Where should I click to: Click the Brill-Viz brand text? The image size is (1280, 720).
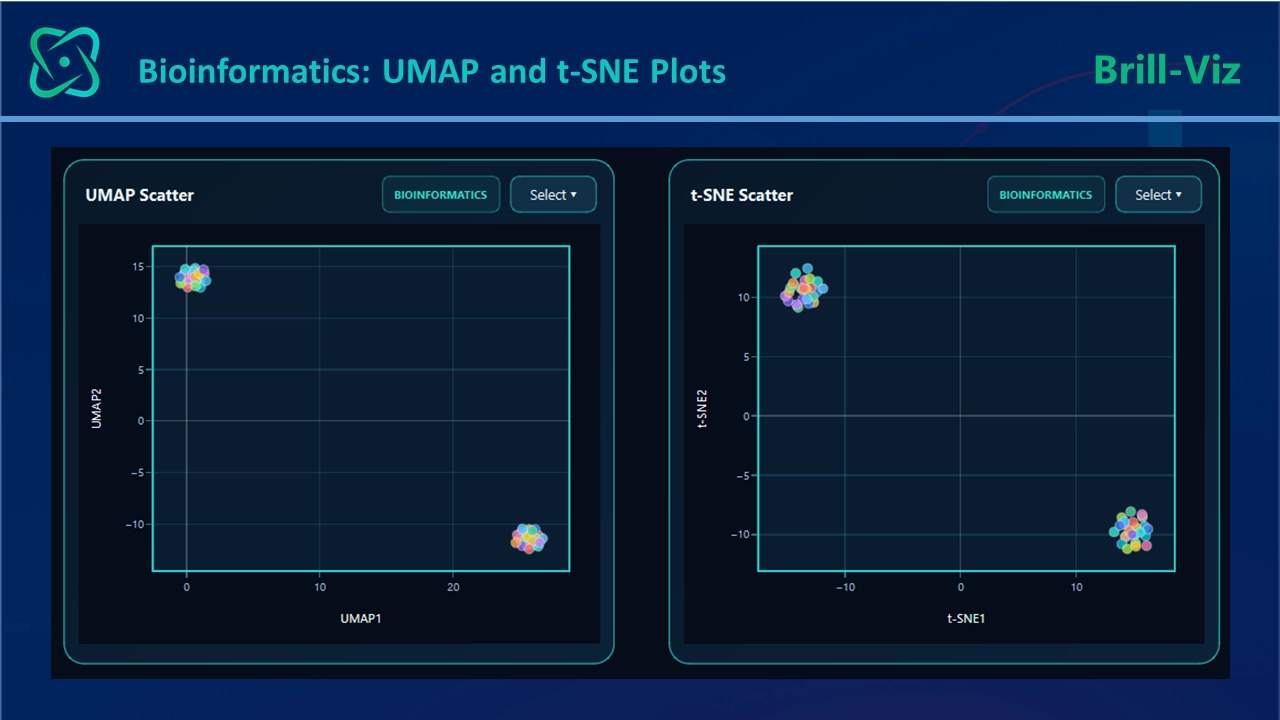click(x=1166, y=70)
